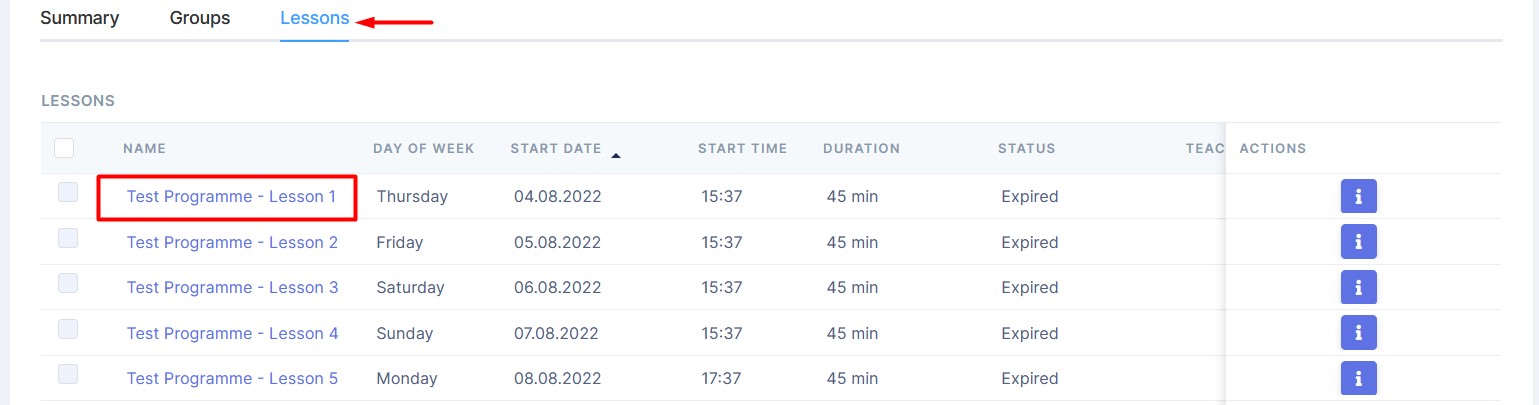The width and height of the screenshot is (1539, 405).
Task: Open info for Test Programme - Lesson 1
Action: (x=1358, y=197)
